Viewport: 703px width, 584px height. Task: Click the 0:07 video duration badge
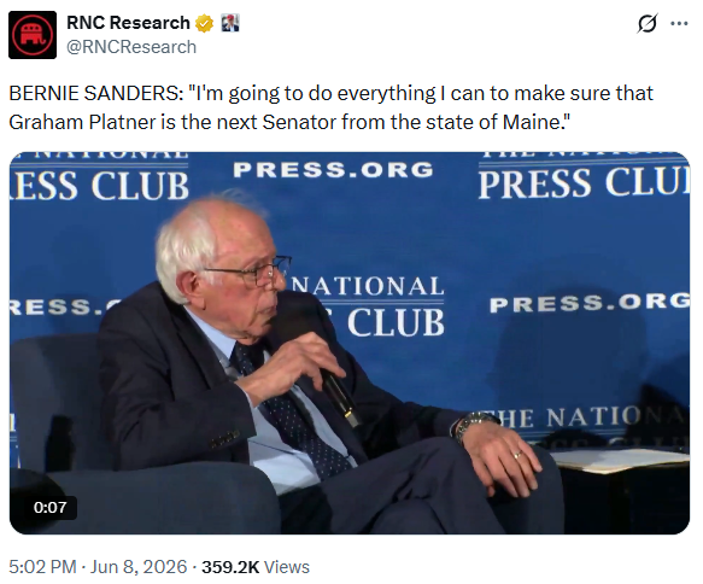[x=50, y=507]
